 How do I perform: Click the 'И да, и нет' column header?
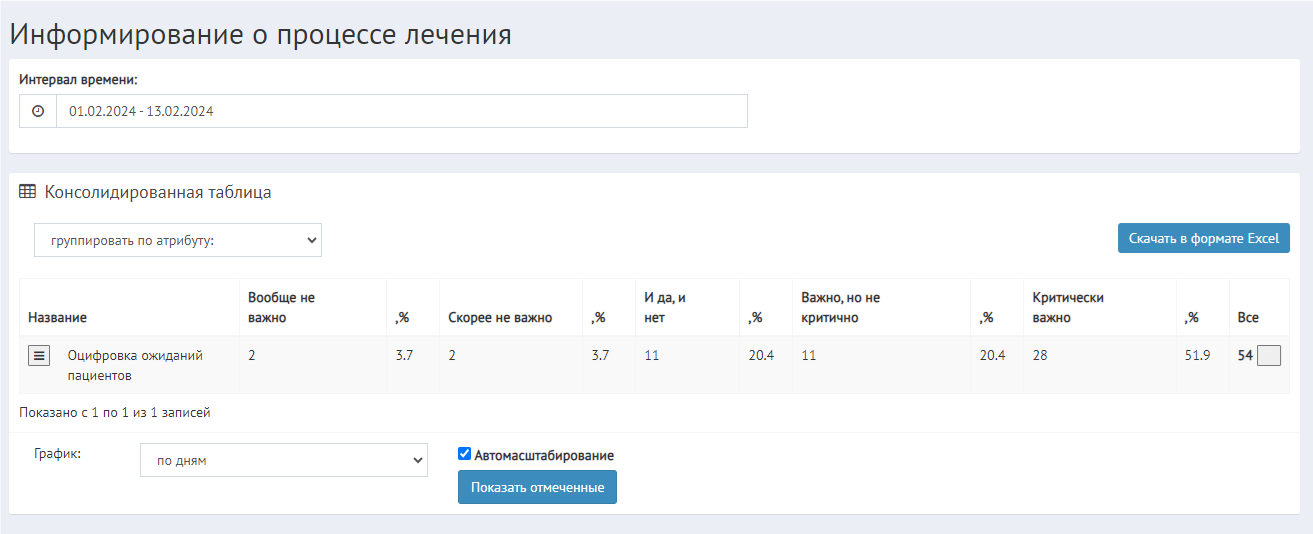pos(665,307)
